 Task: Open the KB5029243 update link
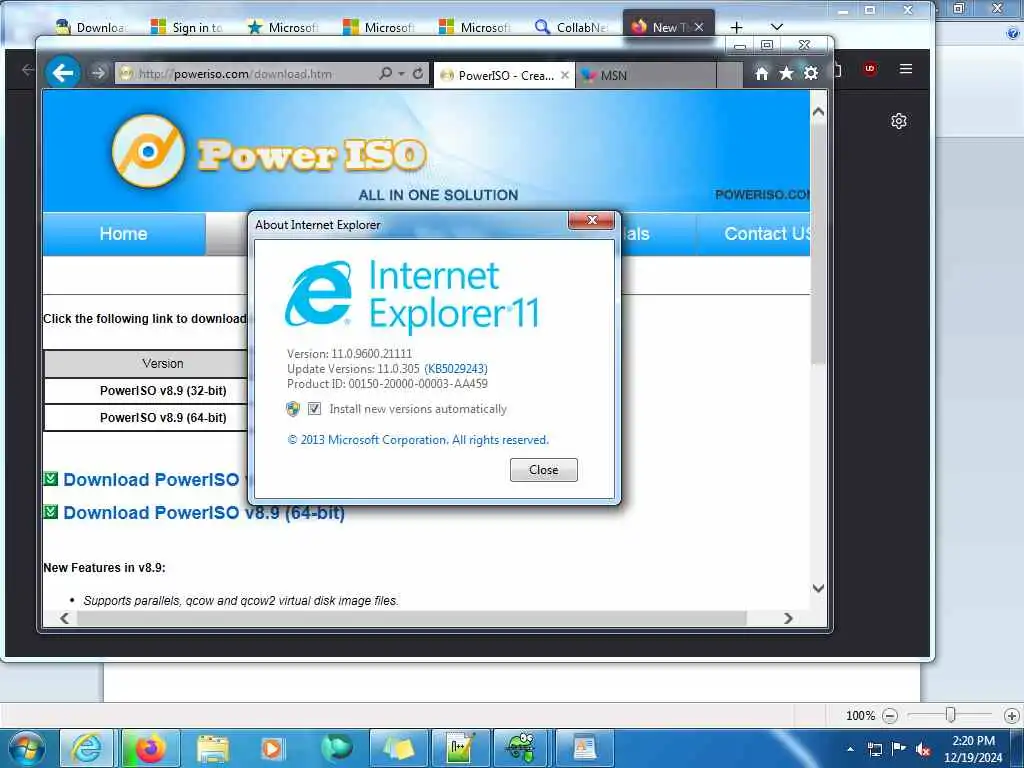pyautogui.click(x=456, y=369)
